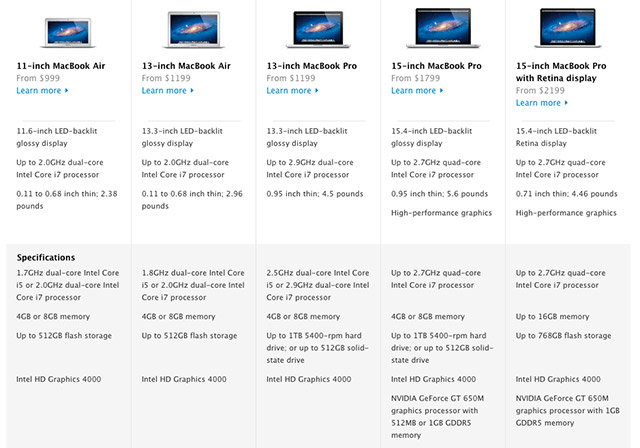Click the From $2199 price text

(540, 90)
